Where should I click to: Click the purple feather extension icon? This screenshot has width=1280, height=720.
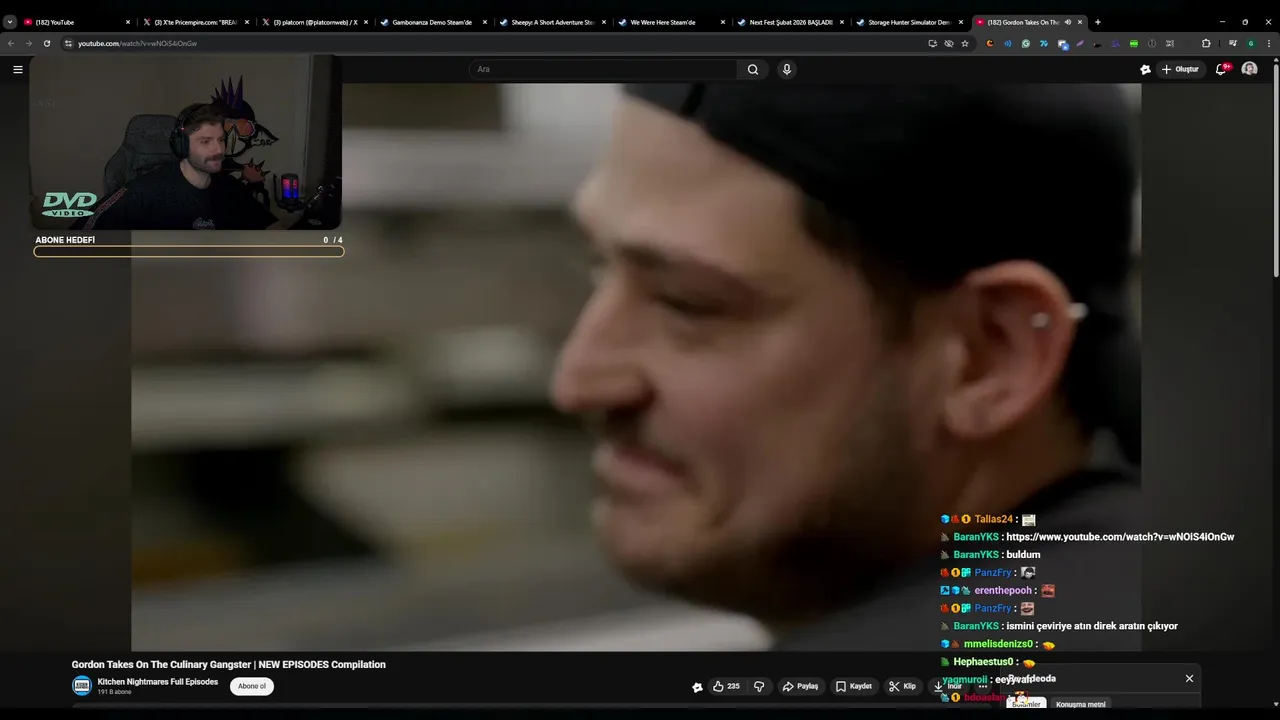[x=1080, y=43]
